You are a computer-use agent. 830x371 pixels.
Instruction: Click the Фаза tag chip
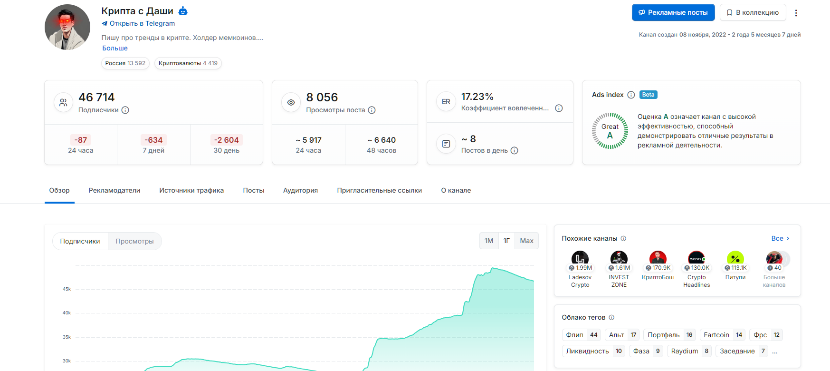[x=646, y=351]
